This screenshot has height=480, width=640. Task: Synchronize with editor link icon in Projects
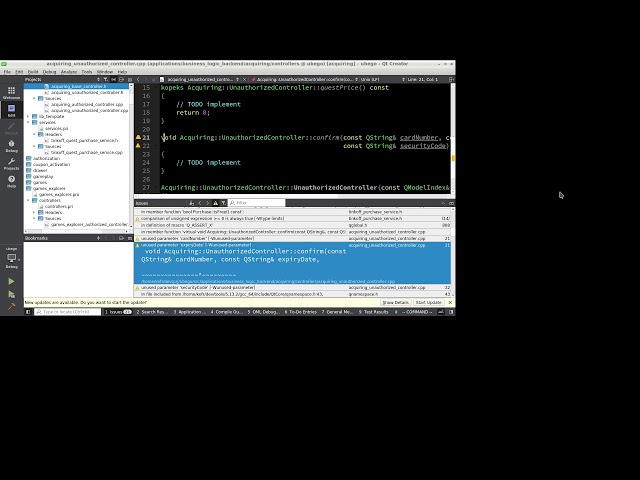[x=113, y=80]
